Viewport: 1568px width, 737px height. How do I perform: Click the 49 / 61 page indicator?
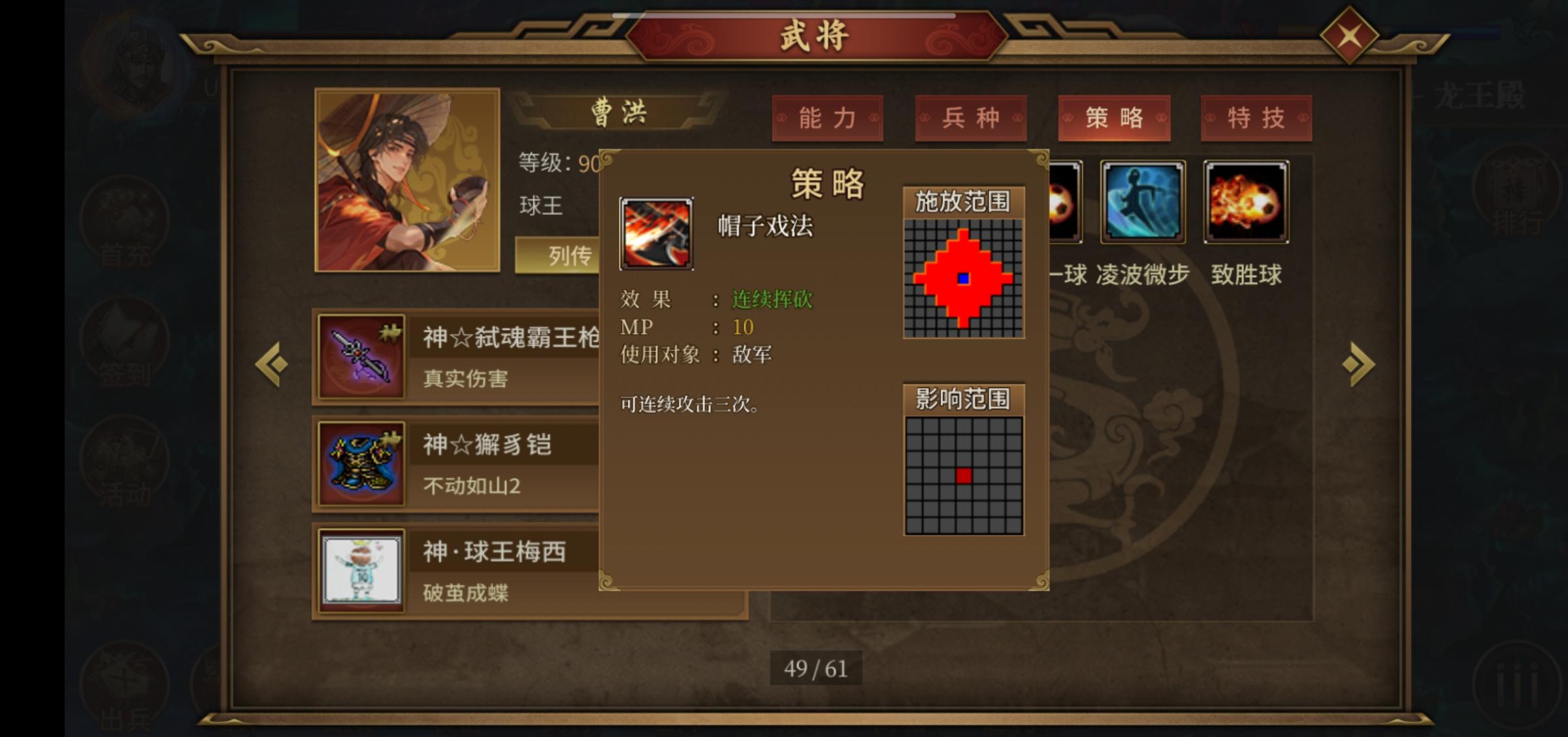click(816, 668)
